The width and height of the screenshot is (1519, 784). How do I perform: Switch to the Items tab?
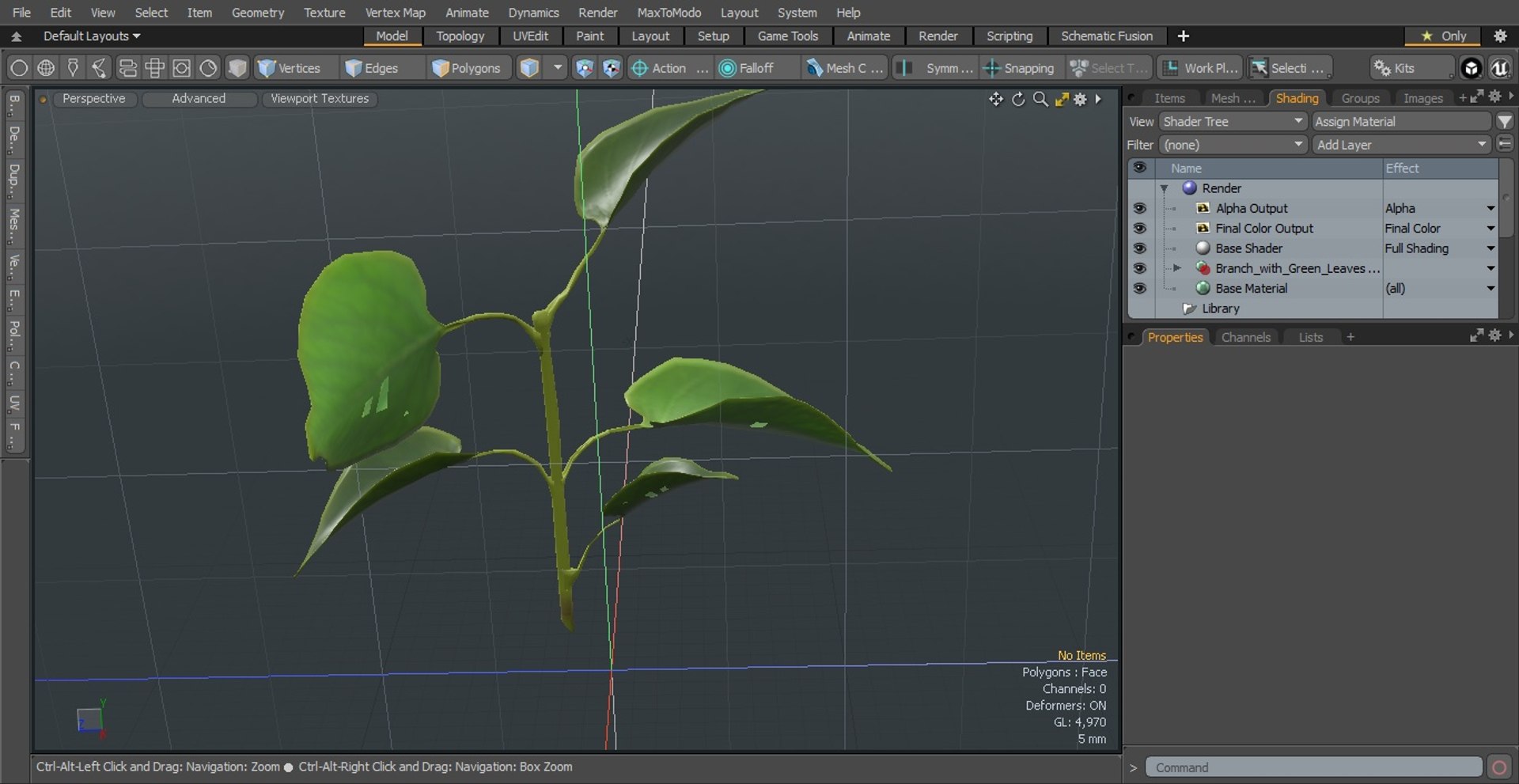click(1169, 98)
